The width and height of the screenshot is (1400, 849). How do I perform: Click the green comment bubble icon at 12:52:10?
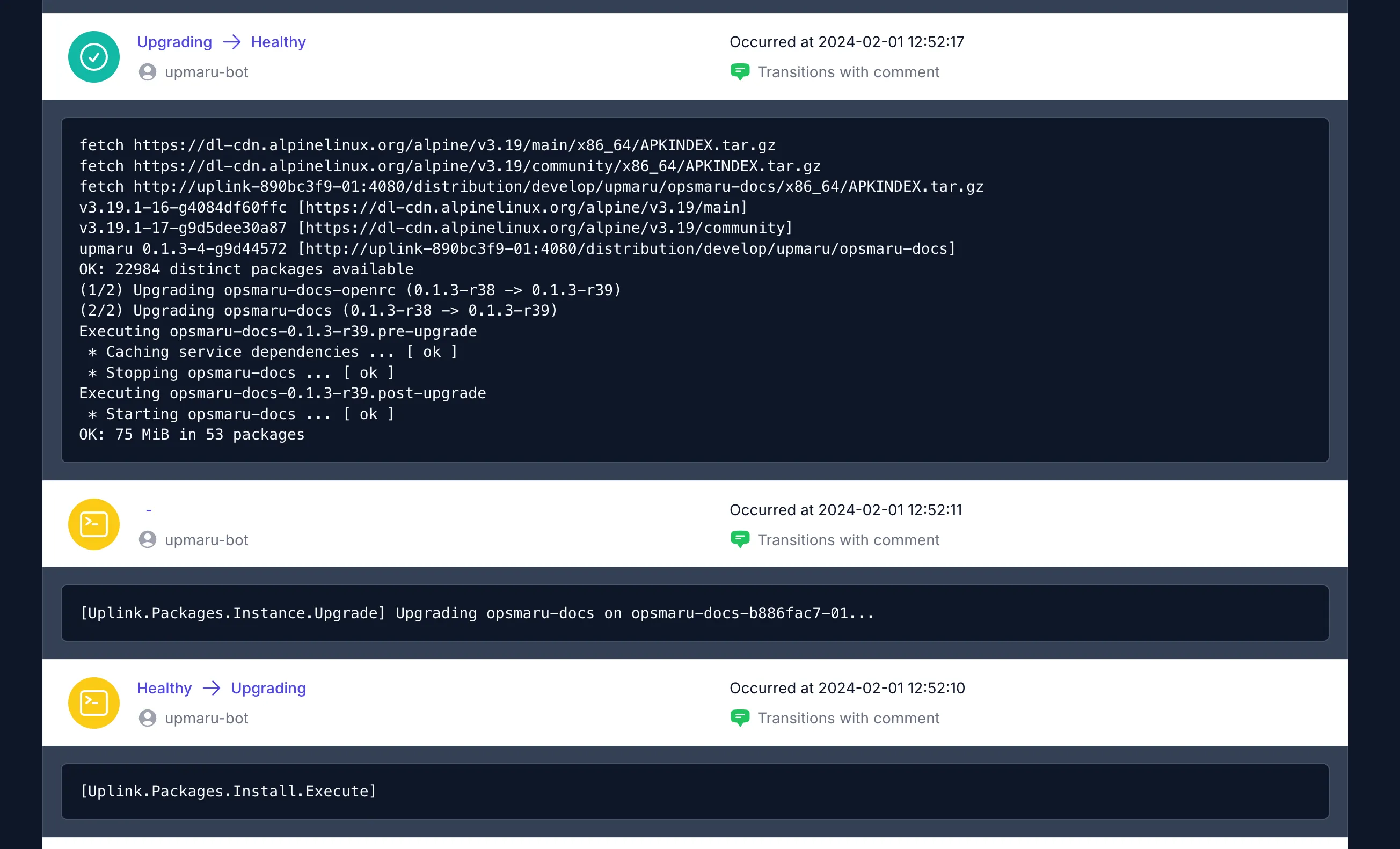pyautogui.click(x=740, y=718)
